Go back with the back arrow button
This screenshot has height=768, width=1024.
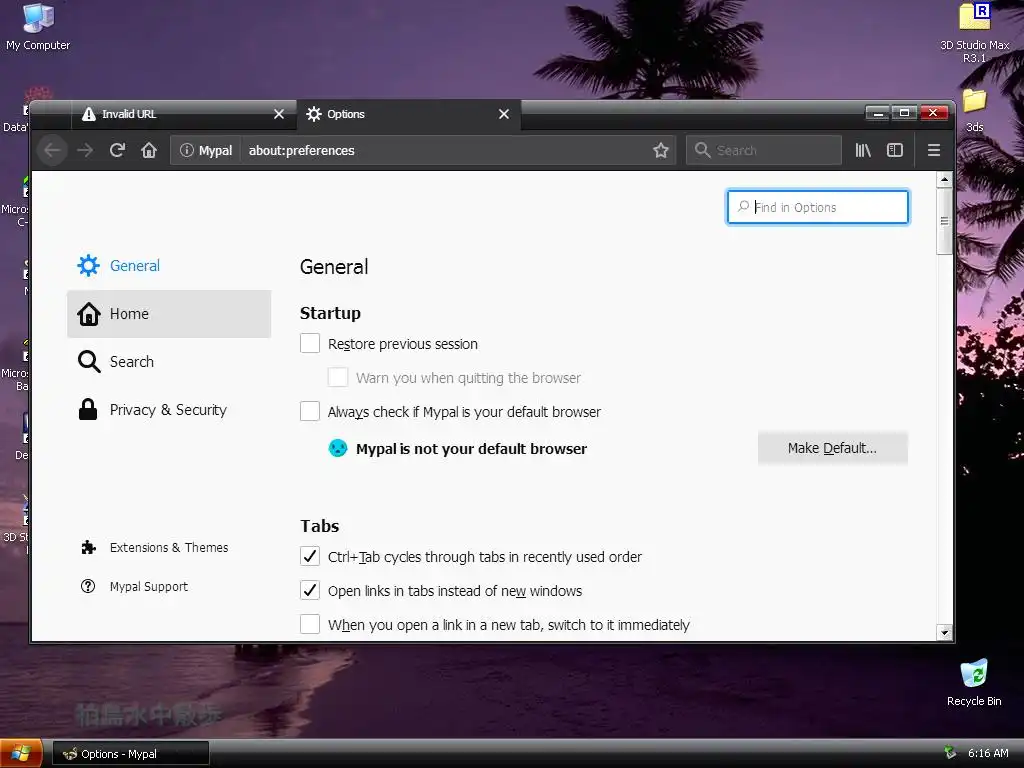(52, 150)
